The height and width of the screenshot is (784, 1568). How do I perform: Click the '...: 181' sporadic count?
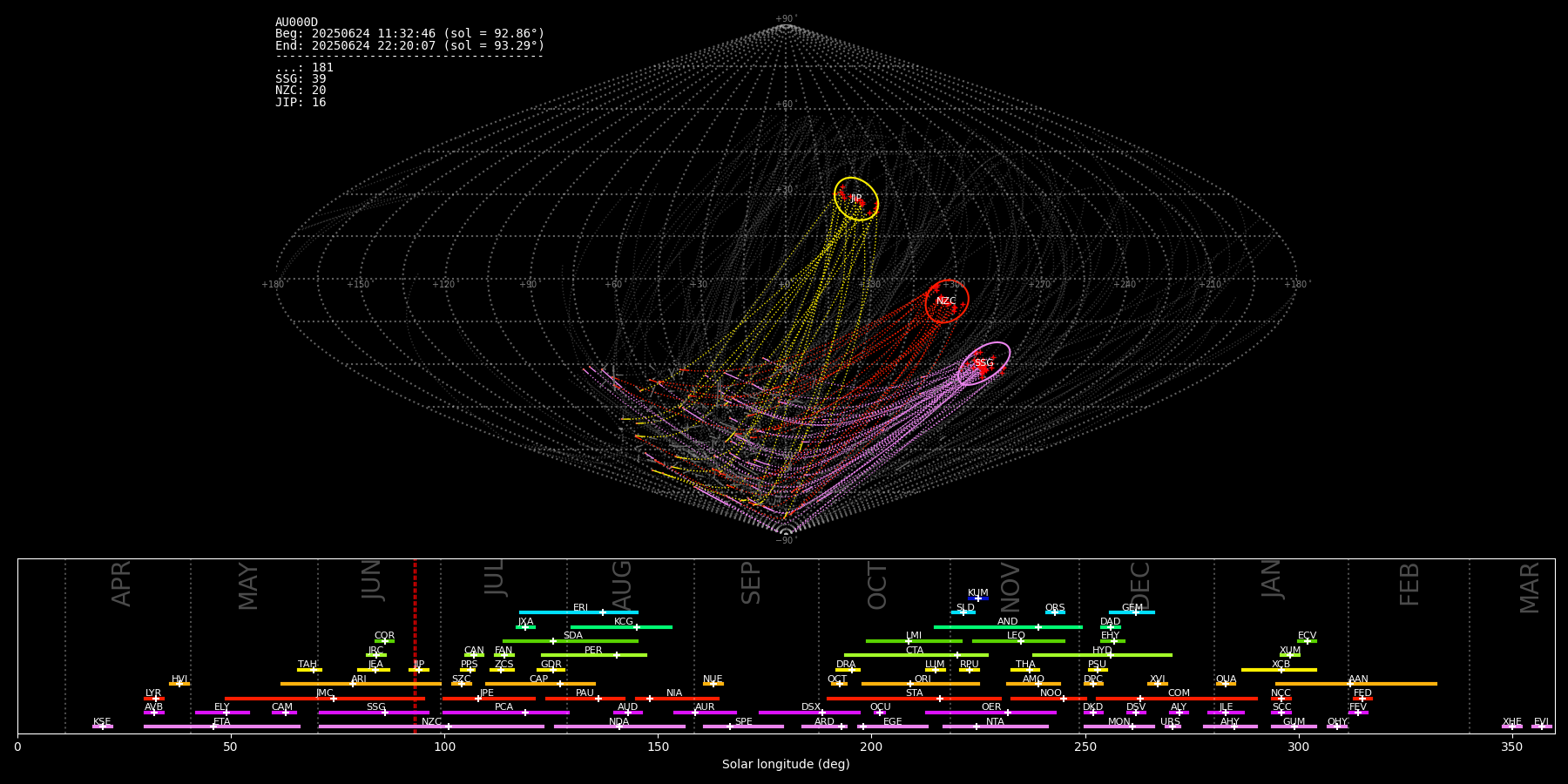click(304, 68)
